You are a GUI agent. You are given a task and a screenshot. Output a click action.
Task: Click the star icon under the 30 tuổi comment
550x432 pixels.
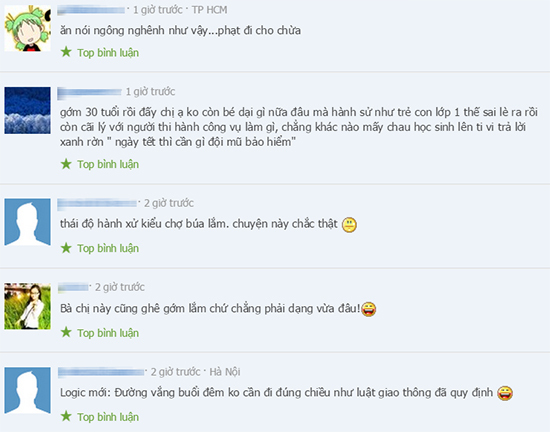pos(66,164)
